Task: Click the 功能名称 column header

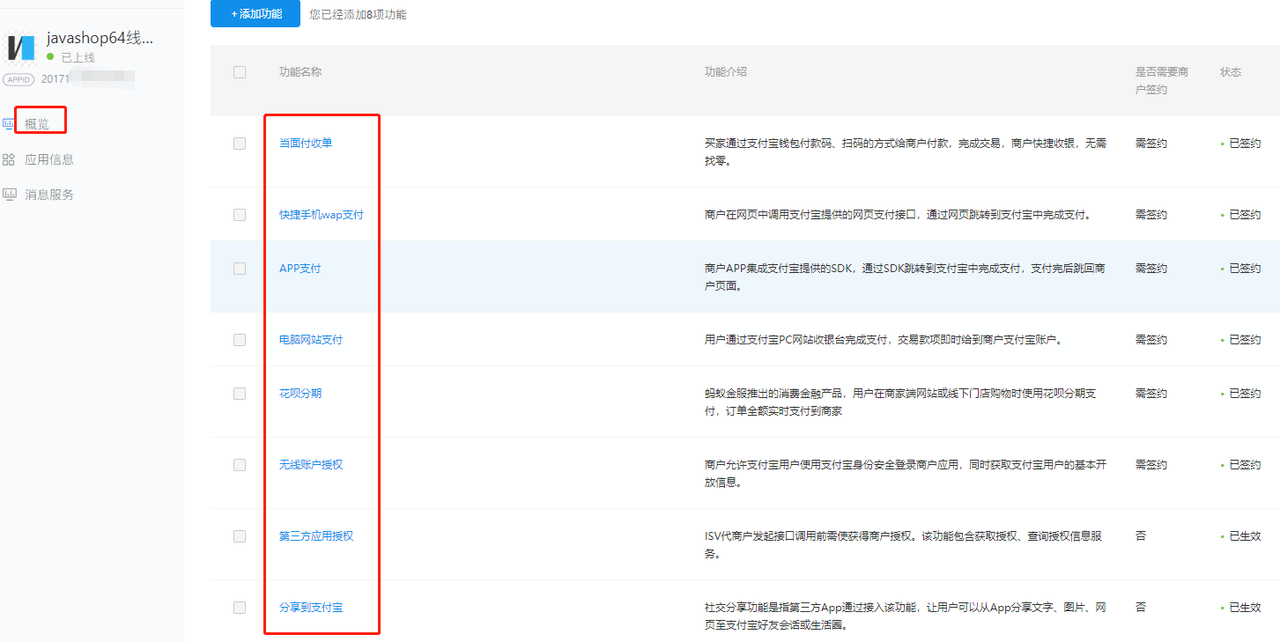Action: point(300,72)
